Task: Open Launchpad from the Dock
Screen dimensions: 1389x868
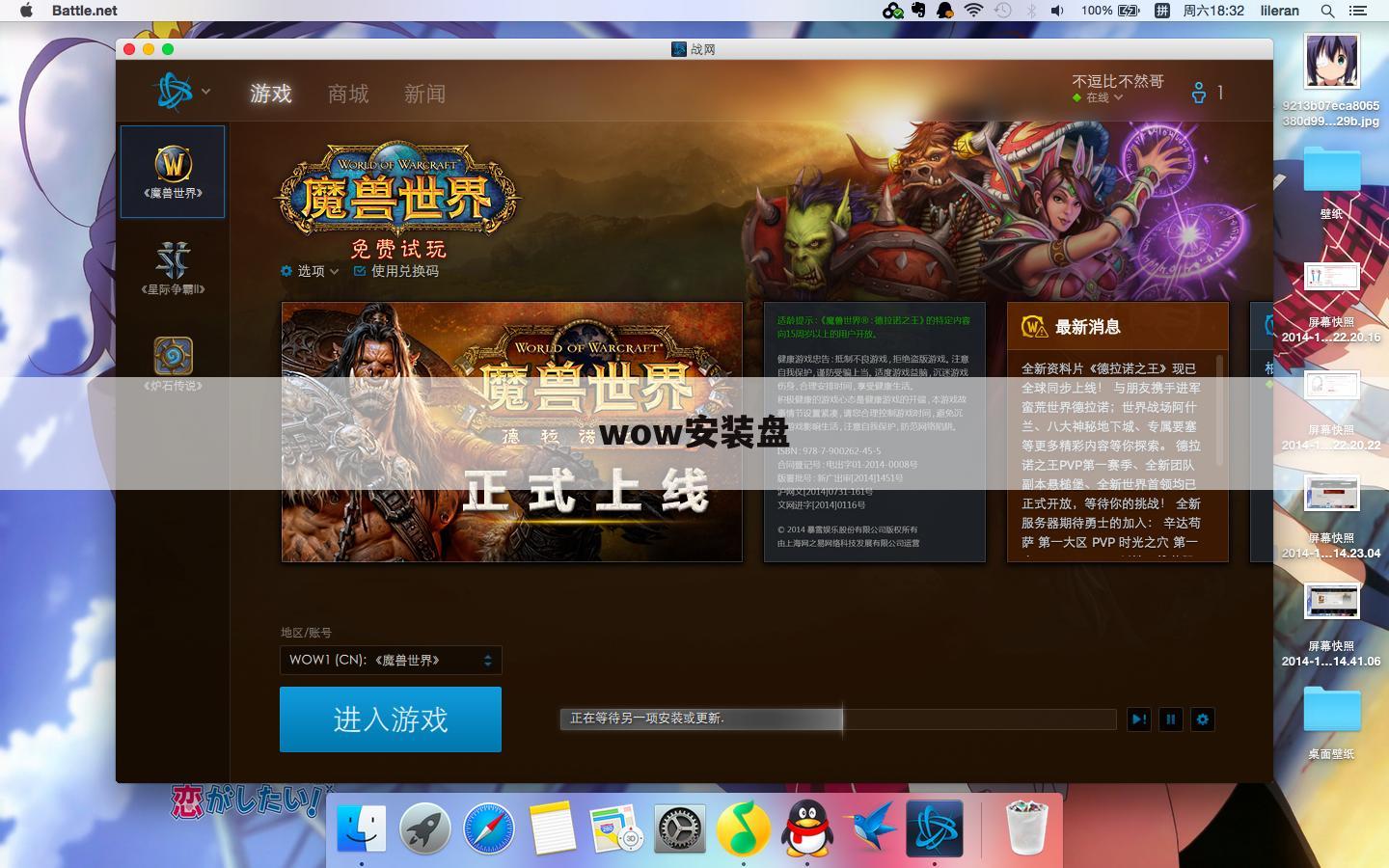Action: [424, 828]
